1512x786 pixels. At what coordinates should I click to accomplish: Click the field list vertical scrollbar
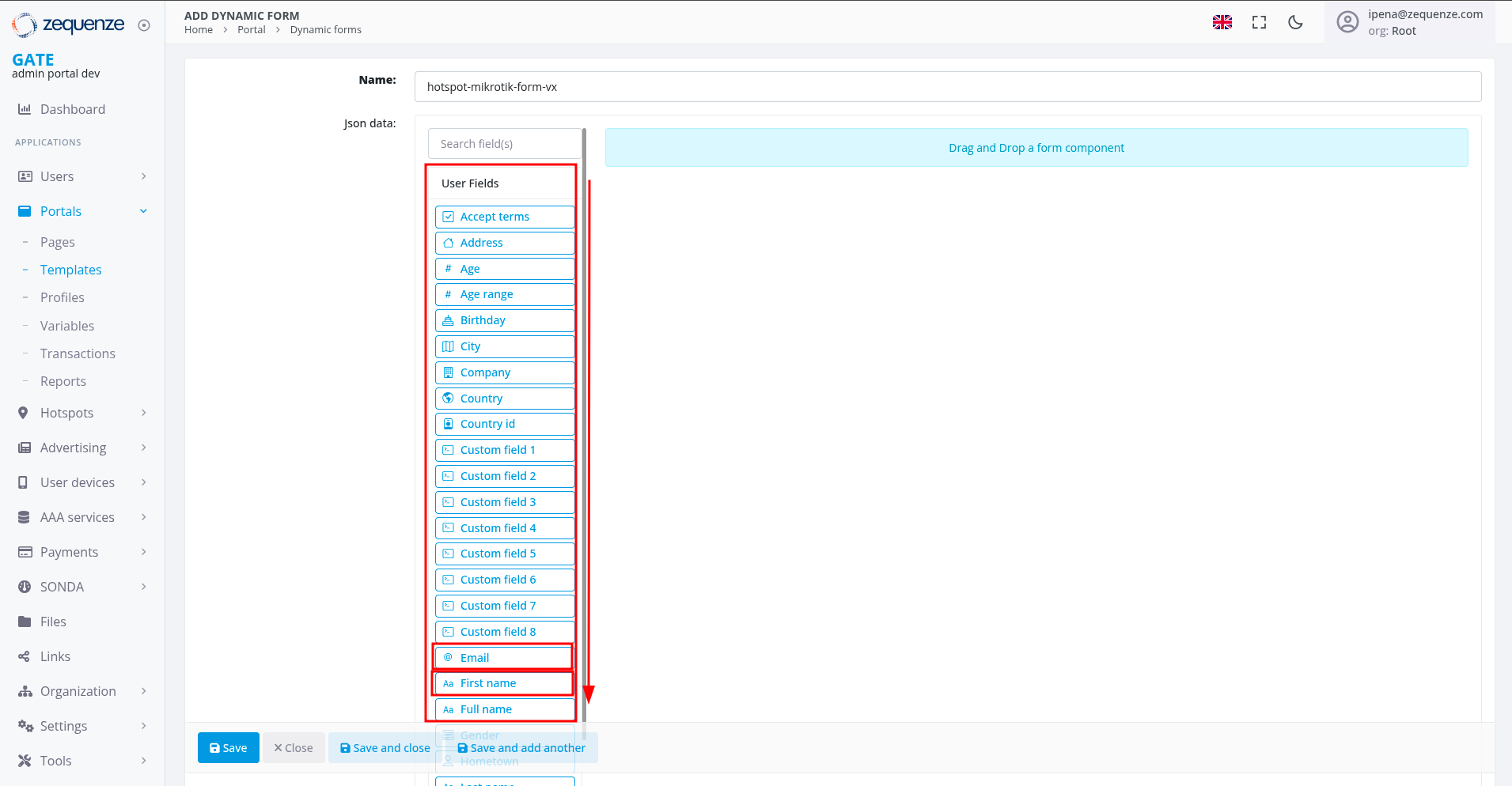pyautogui.click(x=584, y=395)
